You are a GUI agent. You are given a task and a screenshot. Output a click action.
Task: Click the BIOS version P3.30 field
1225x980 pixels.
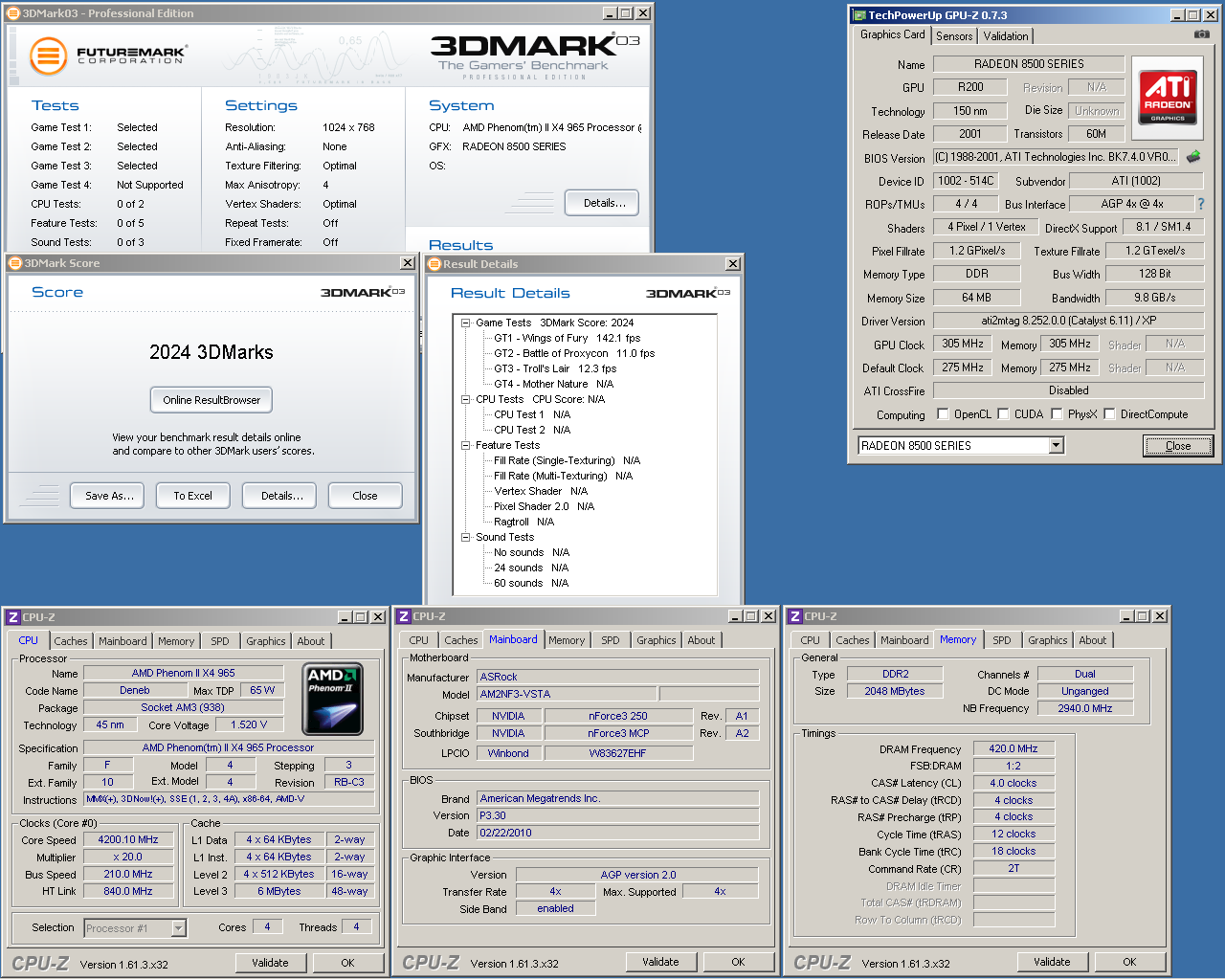[x=618, y=815]
